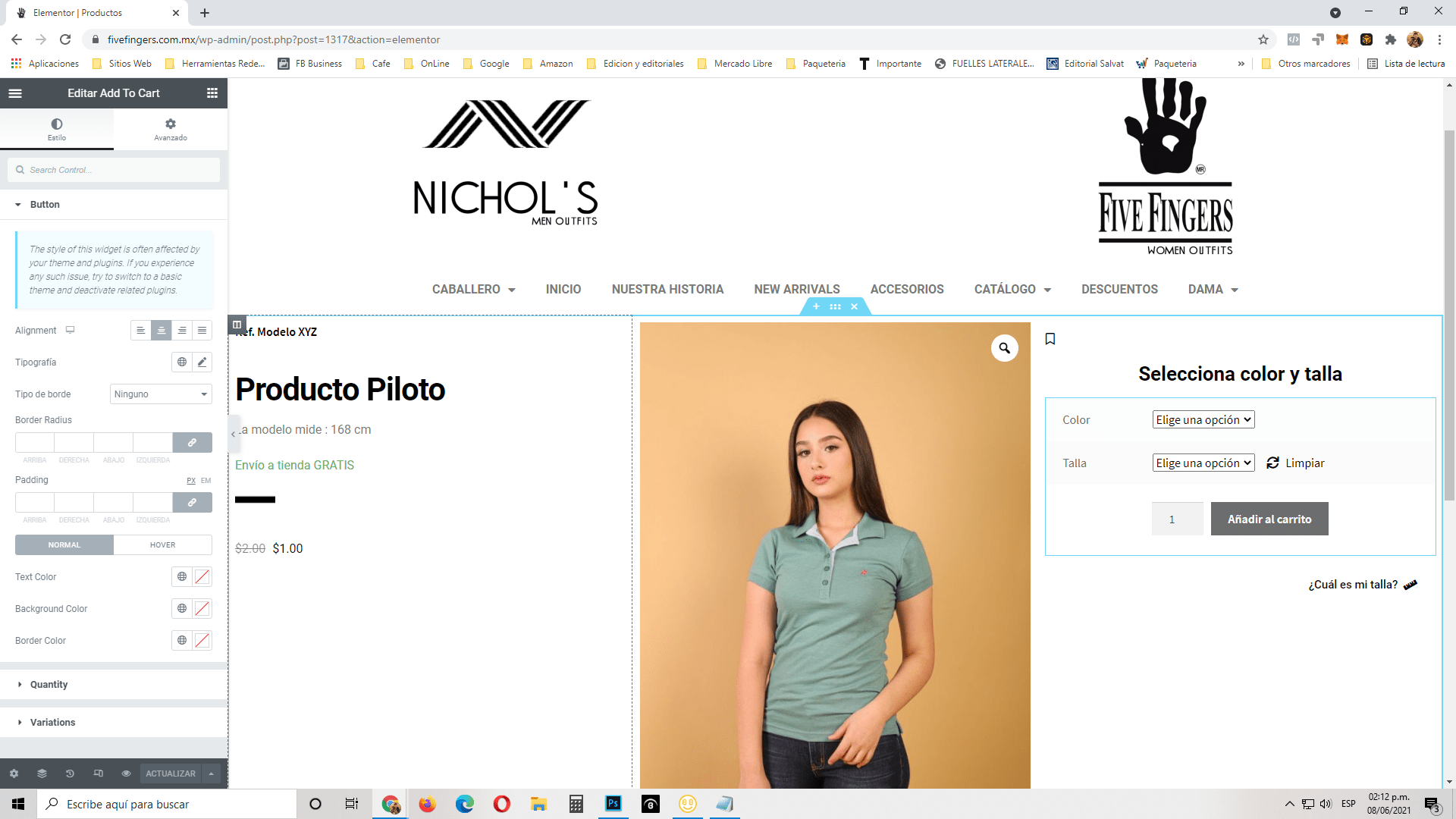Open the Talla option dropdown

1203,463
